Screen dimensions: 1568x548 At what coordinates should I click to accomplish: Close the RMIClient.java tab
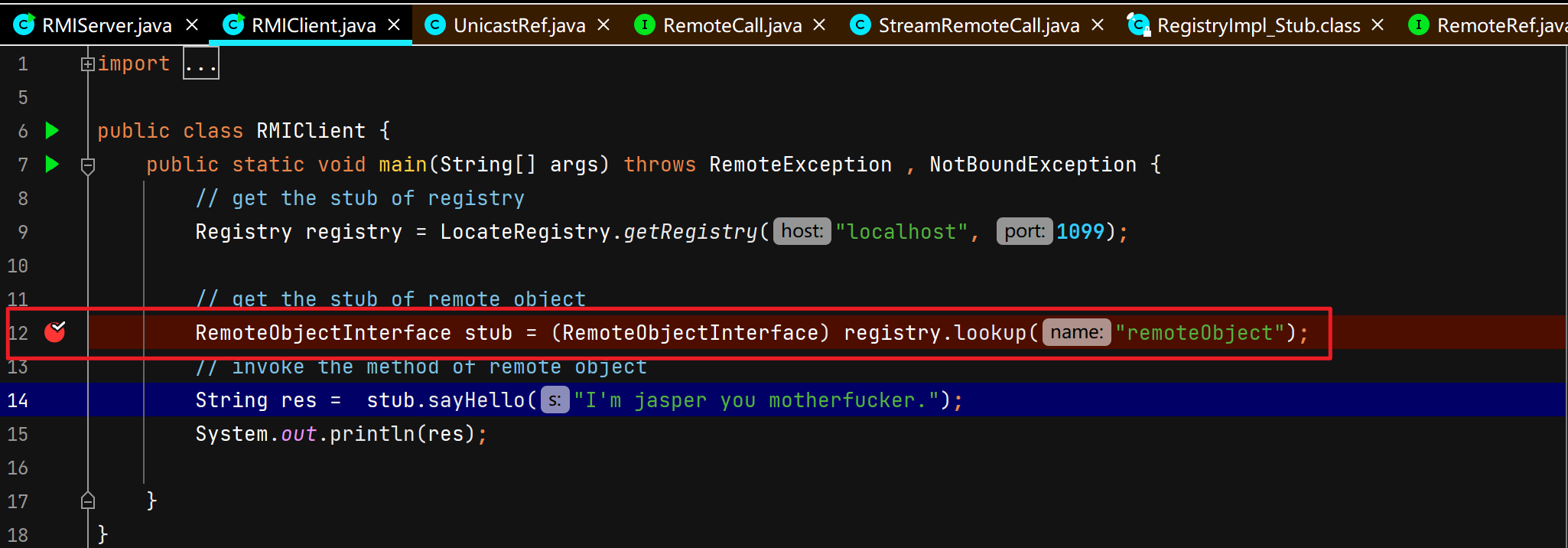394,25
